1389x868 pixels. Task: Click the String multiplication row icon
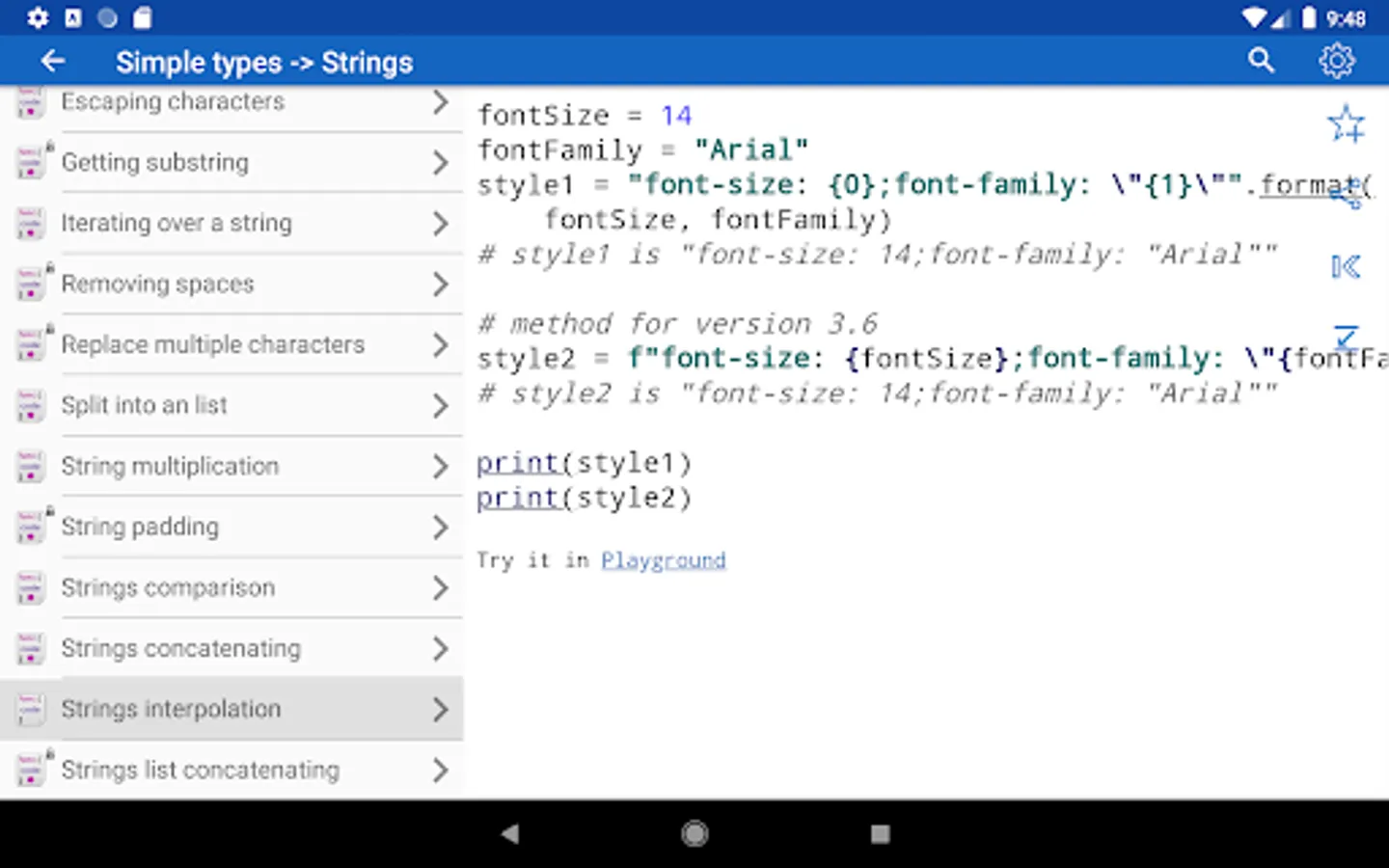point(30,466)
